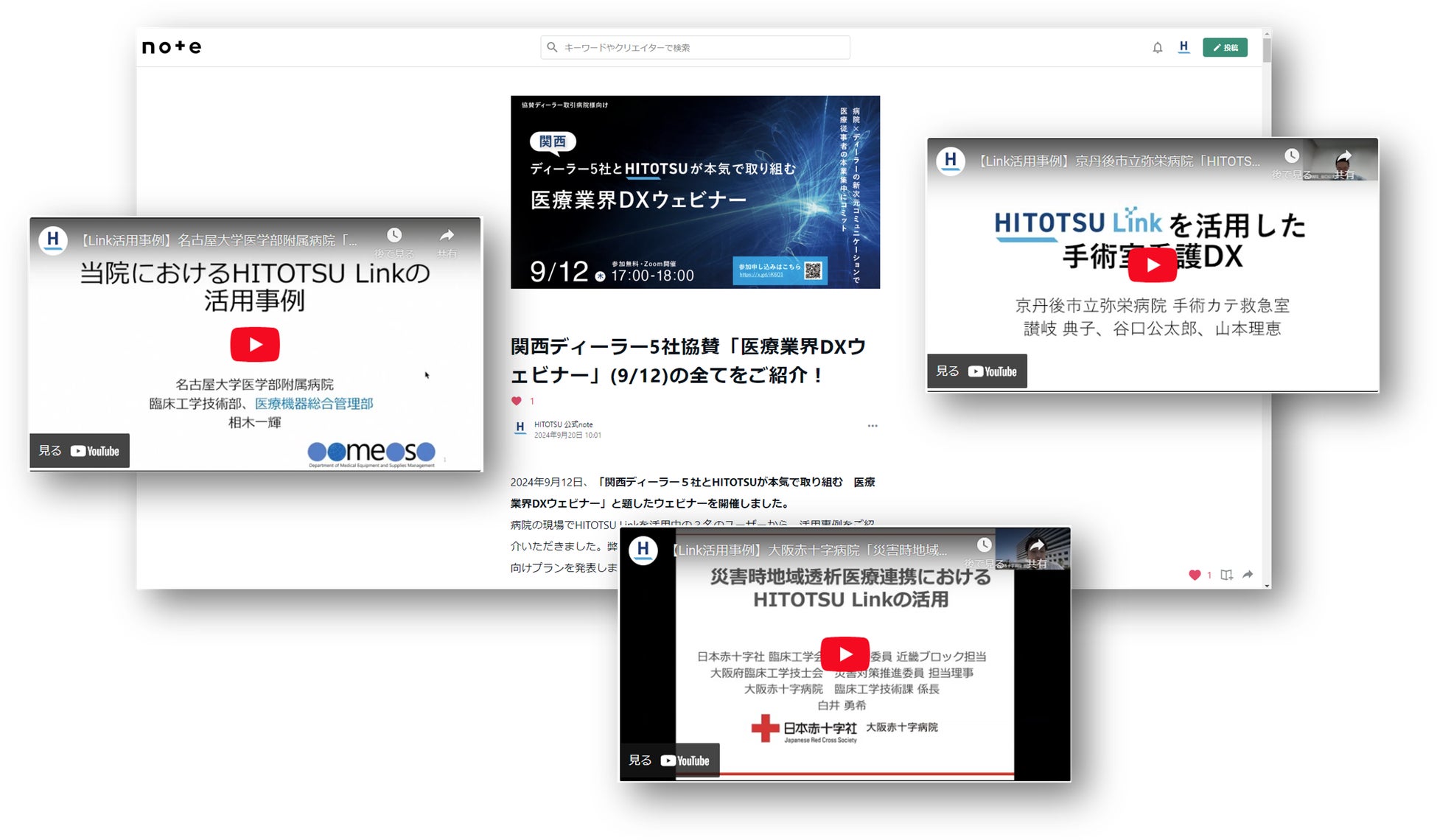Open the notifications bell
This screenshot has width=1437, height=840.
coord(1157,48)
